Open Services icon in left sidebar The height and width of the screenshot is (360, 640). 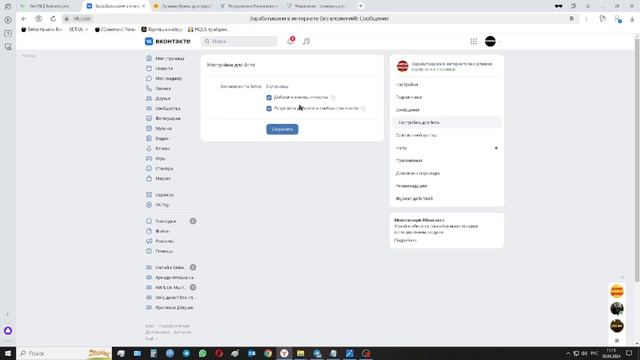point(149,195)
